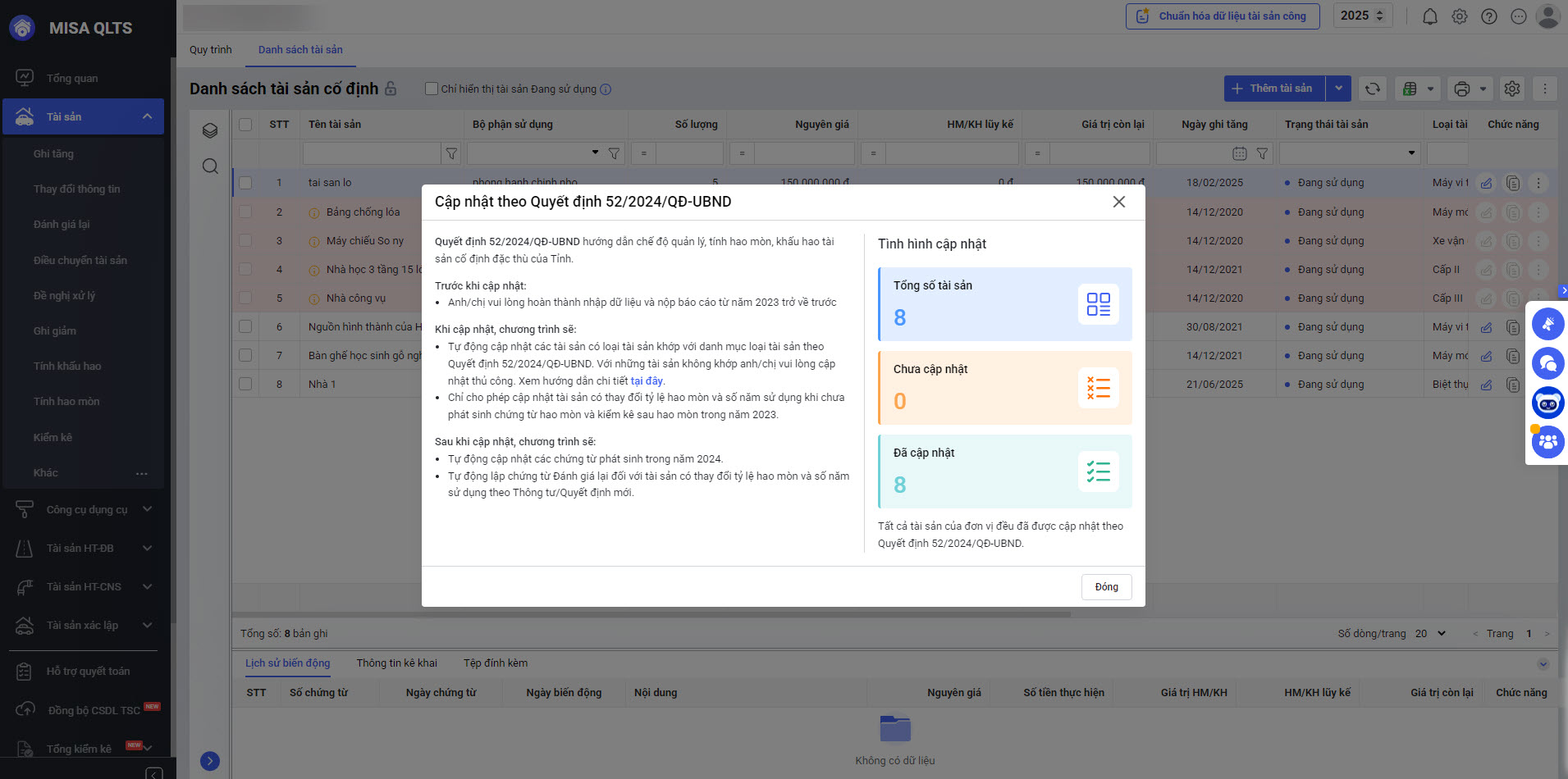The height and width of the screenshot is (779, 1568).
Task: Click the layers icon left of the table
Action: tap(210, 130)
